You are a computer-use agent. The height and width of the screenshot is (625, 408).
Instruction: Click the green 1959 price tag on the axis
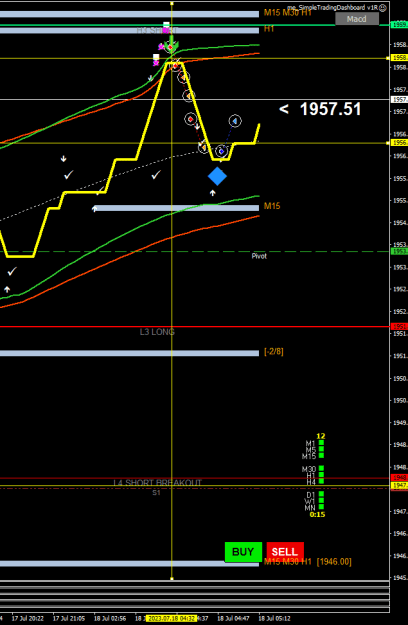[x=399, y=25]
